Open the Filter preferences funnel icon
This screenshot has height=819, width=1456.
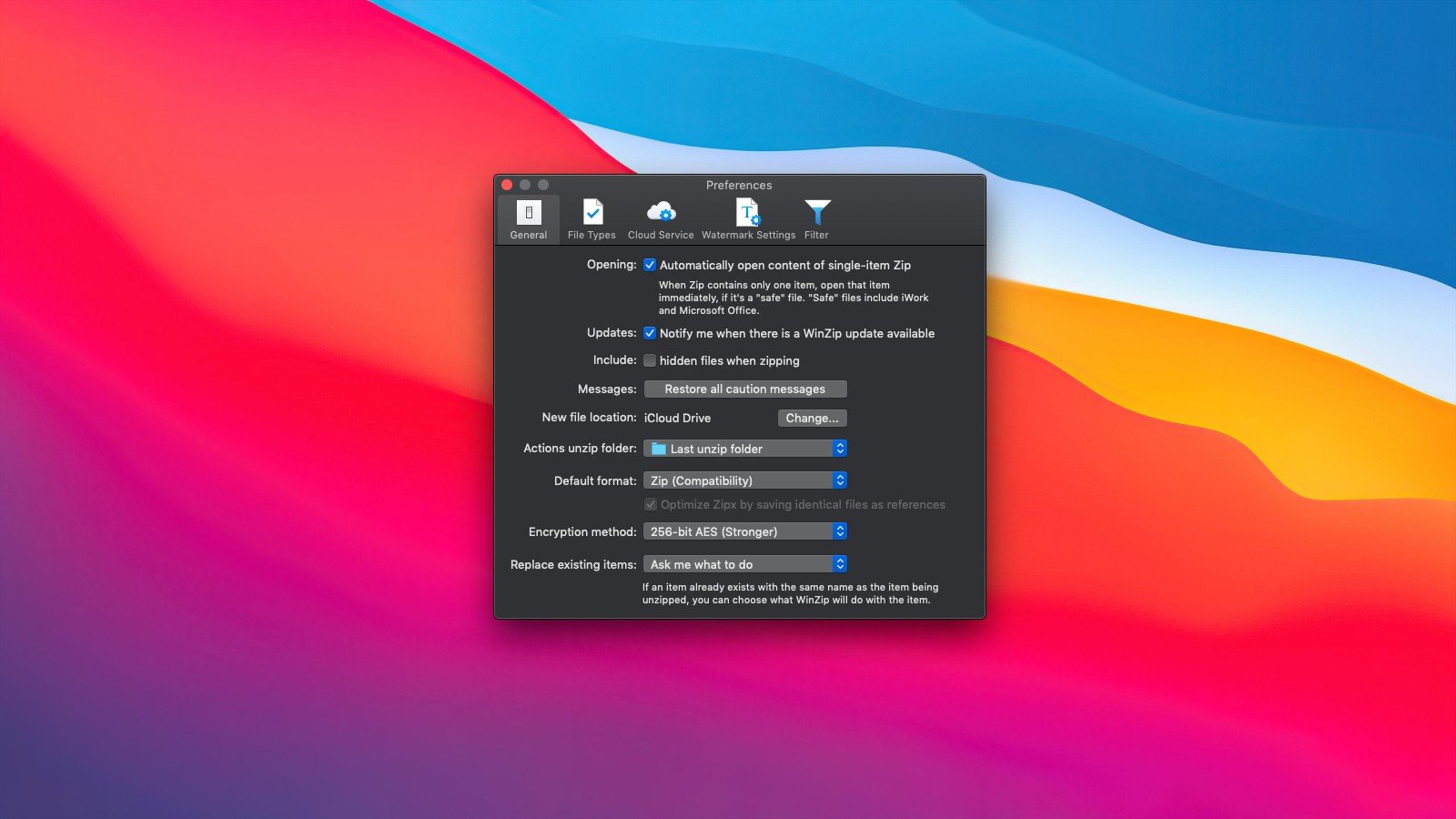point(816,213)
